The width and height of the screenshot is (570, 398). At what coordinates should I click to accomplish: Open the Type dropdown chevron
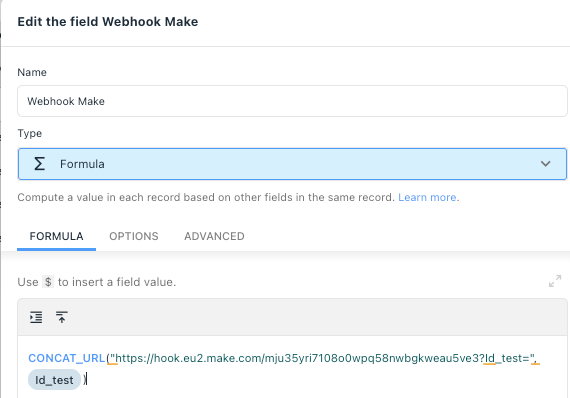[545, 164]
